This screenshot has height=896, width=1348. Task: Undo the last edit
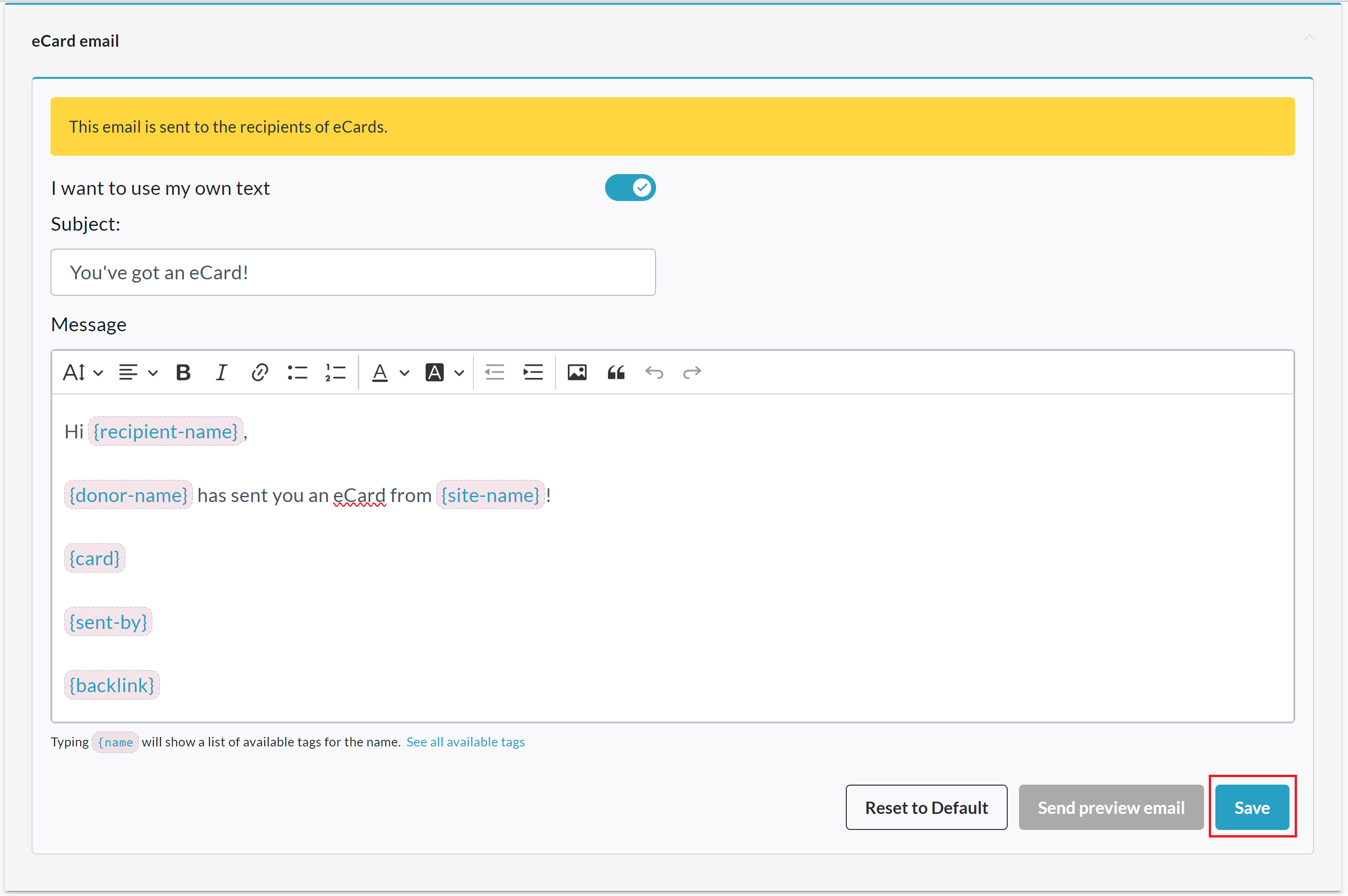coord(654,373)
